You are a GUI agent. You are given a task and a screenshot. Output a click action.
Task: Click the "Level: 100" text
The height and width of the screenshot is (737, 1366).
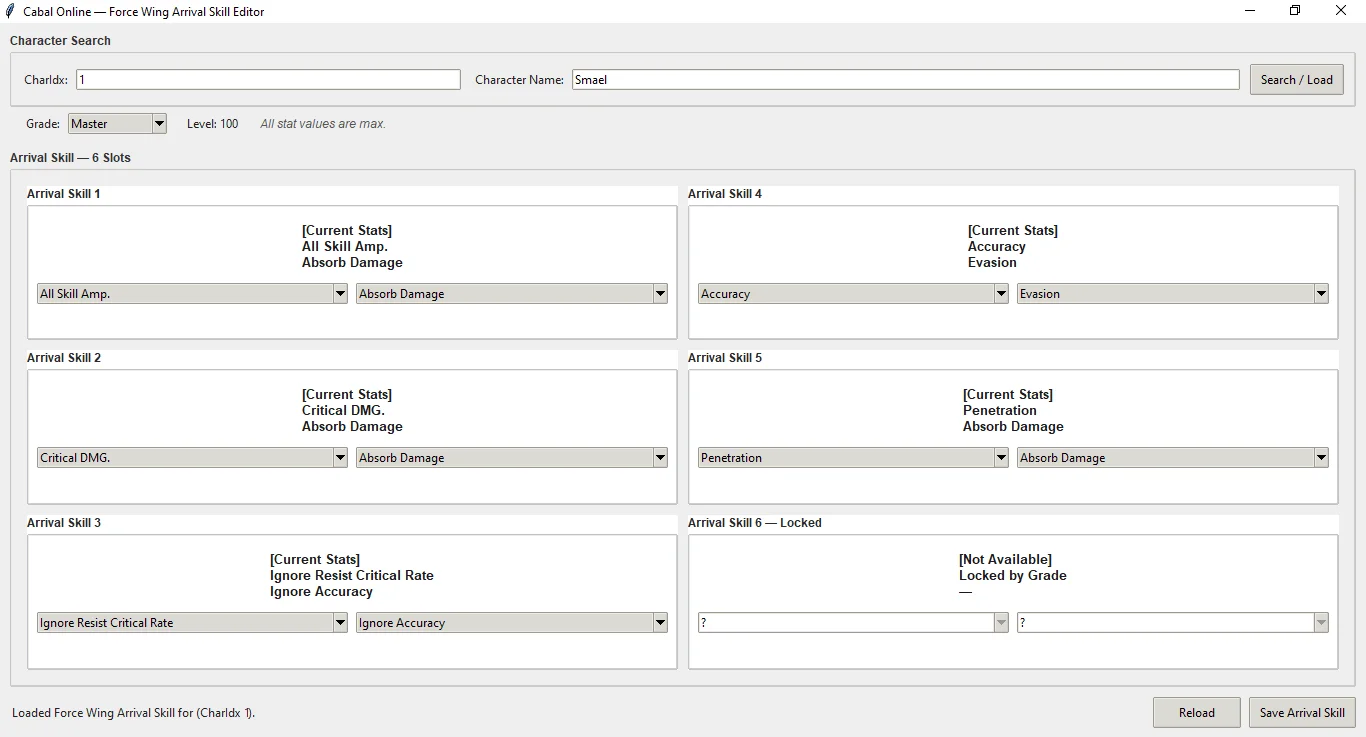(x=213, y=124)
